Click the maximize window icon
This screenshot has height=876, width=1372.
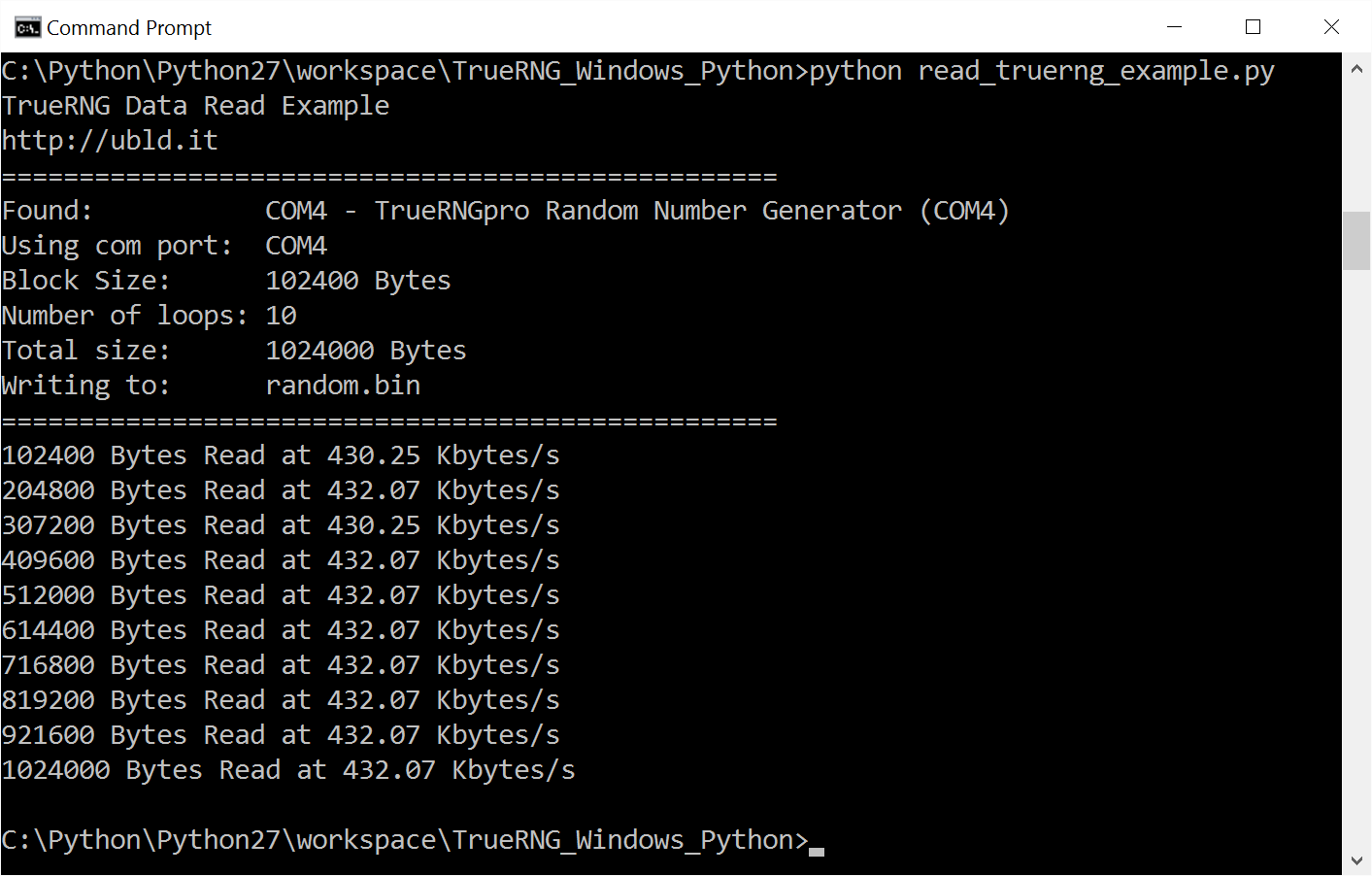click(x=1253, y=27)
